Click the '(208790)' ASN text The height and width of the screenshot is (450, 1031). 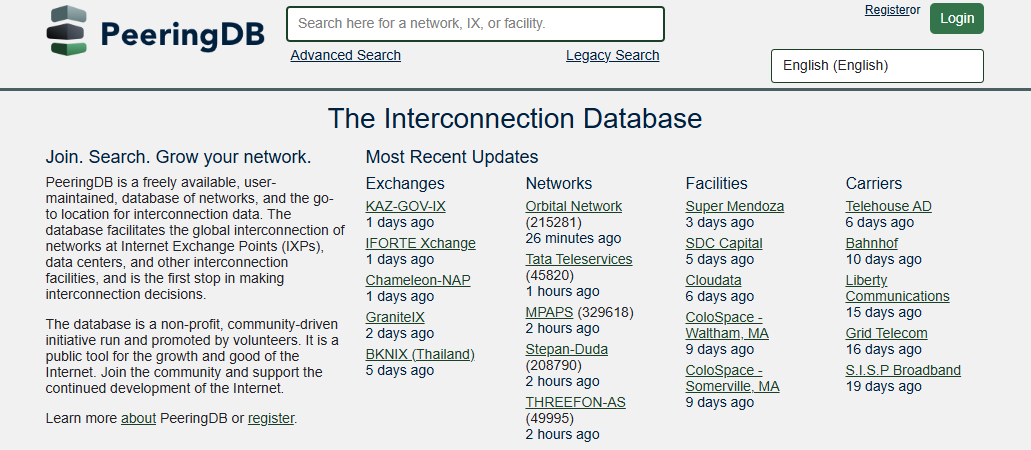tap(554, 365)
